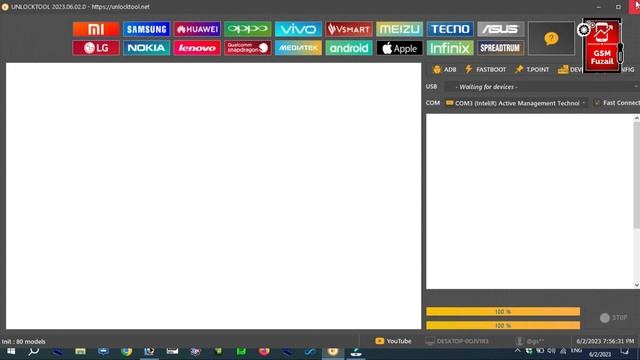Screen dimensions: 640x360
Task: Toggle the Fast Connect checkbox
Action: pyautogui.click(x=597, y=103)
